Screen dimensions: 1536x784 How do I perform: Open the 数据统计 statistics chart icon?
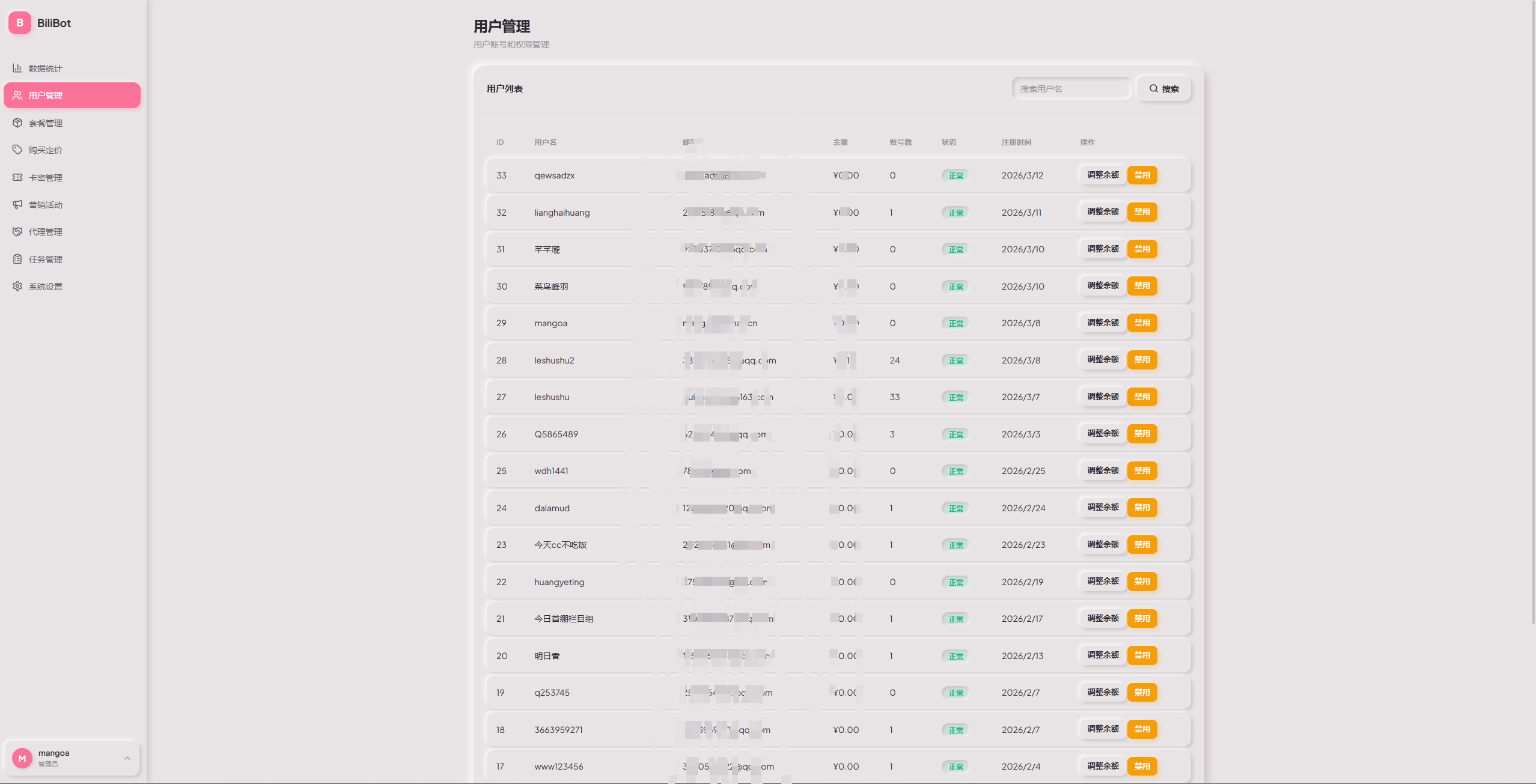(x=17, y=68)
